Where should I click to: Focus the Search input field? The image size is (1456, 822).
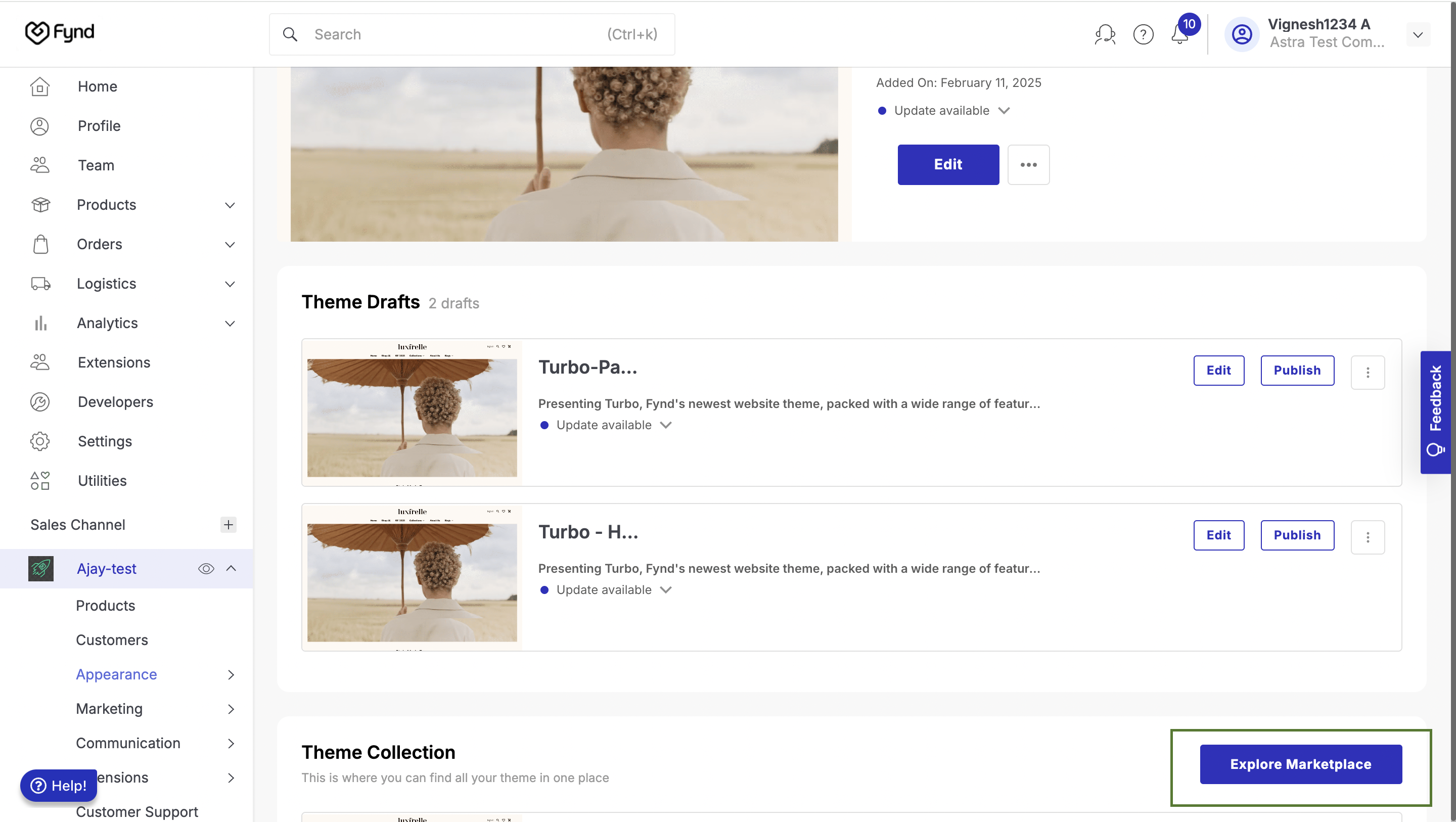click(x=472, y=34)
